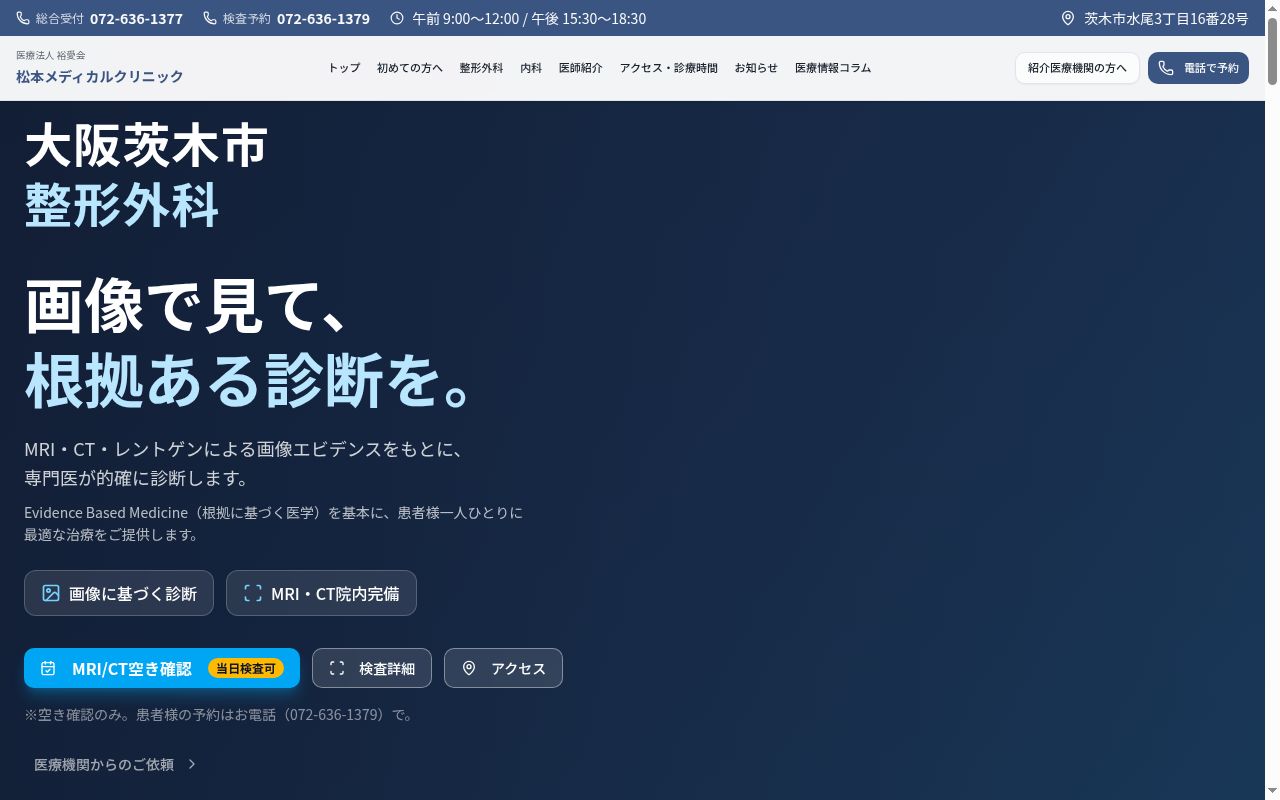This screenshot has width=1280, height=800.
Task: Click the image icon in 画像に基づく診断 badge
Action: (x=51, y=593)
